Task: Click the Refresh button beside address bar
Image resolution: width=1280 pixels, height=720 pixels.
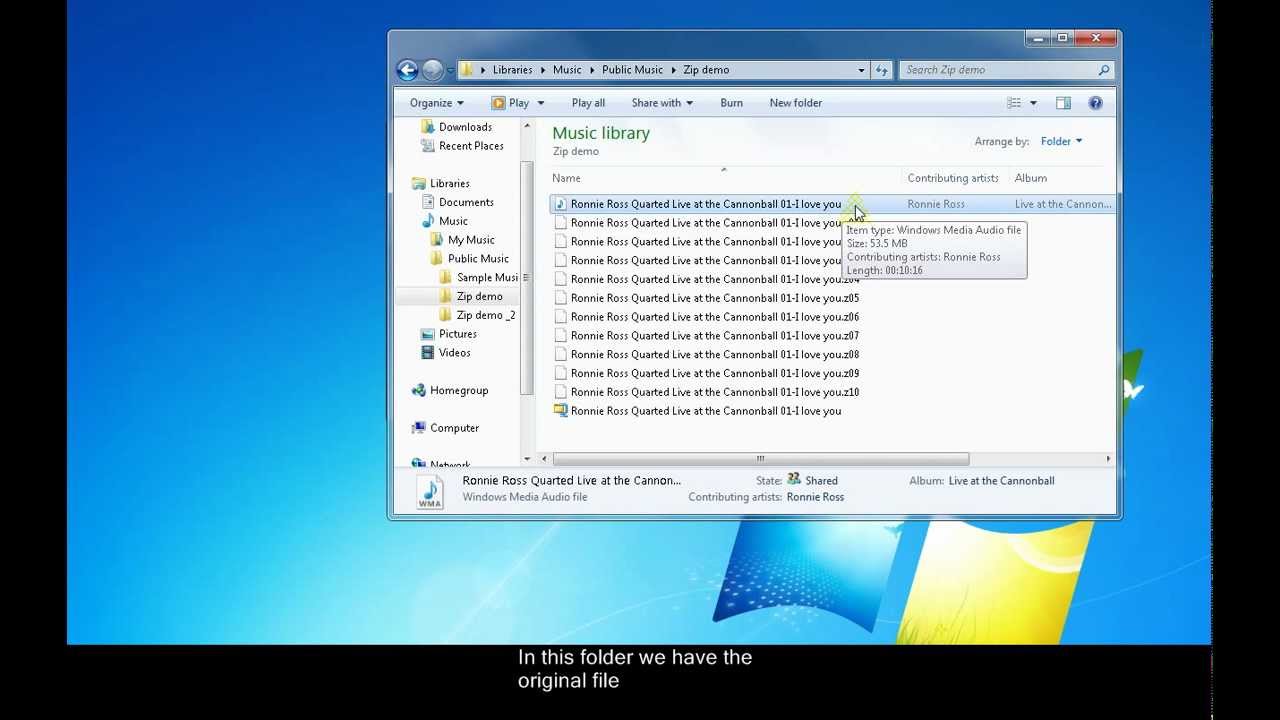Action: (x=881, y=70)
